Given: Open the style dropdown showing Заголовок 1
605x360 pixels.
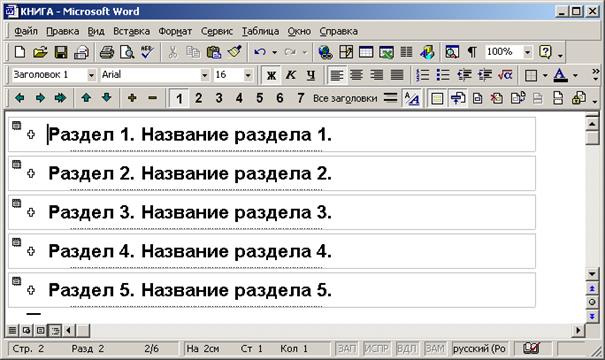Looking at the screenshot, I should pyautogui.click(x=91, y=75).
